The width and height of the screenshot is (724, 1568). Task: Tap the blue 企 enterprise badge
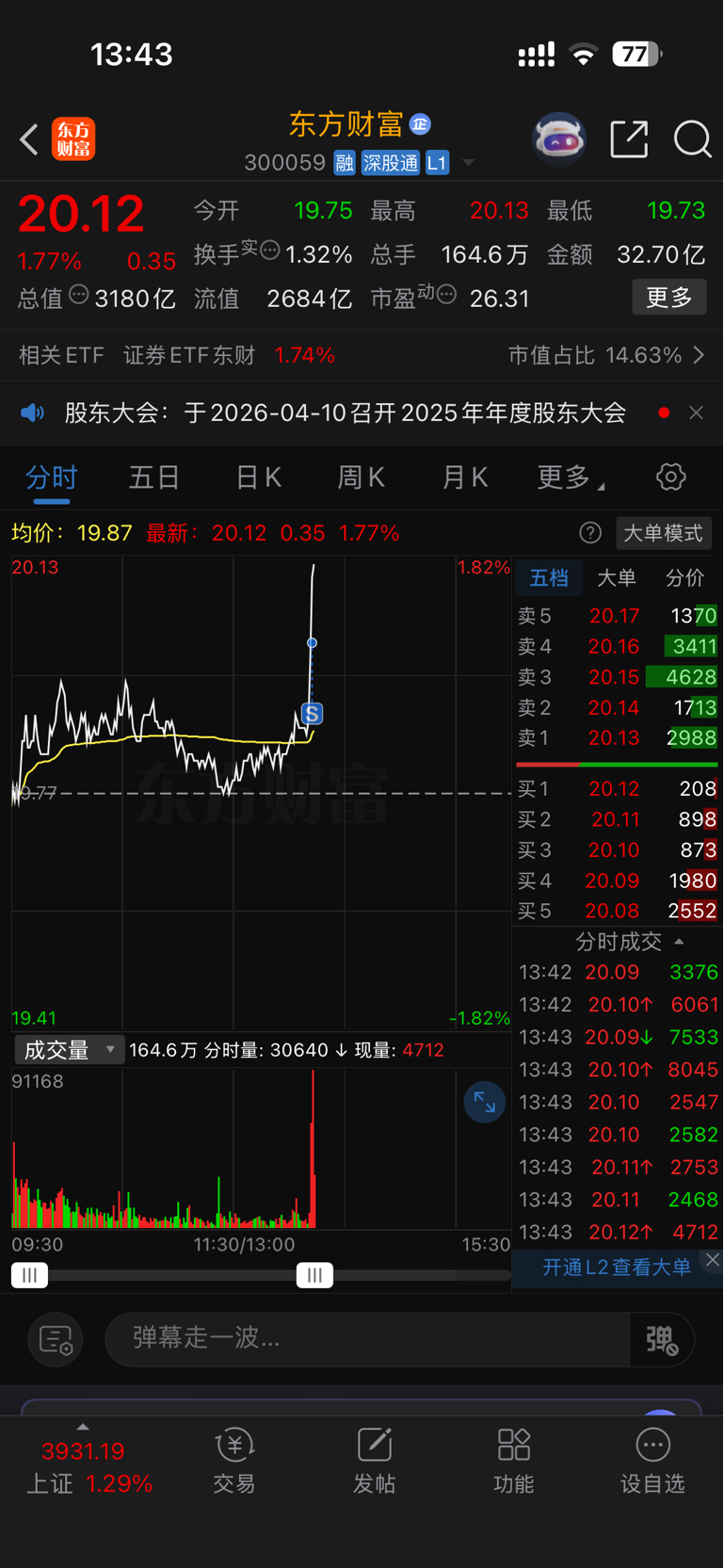[x=420, y=123]
